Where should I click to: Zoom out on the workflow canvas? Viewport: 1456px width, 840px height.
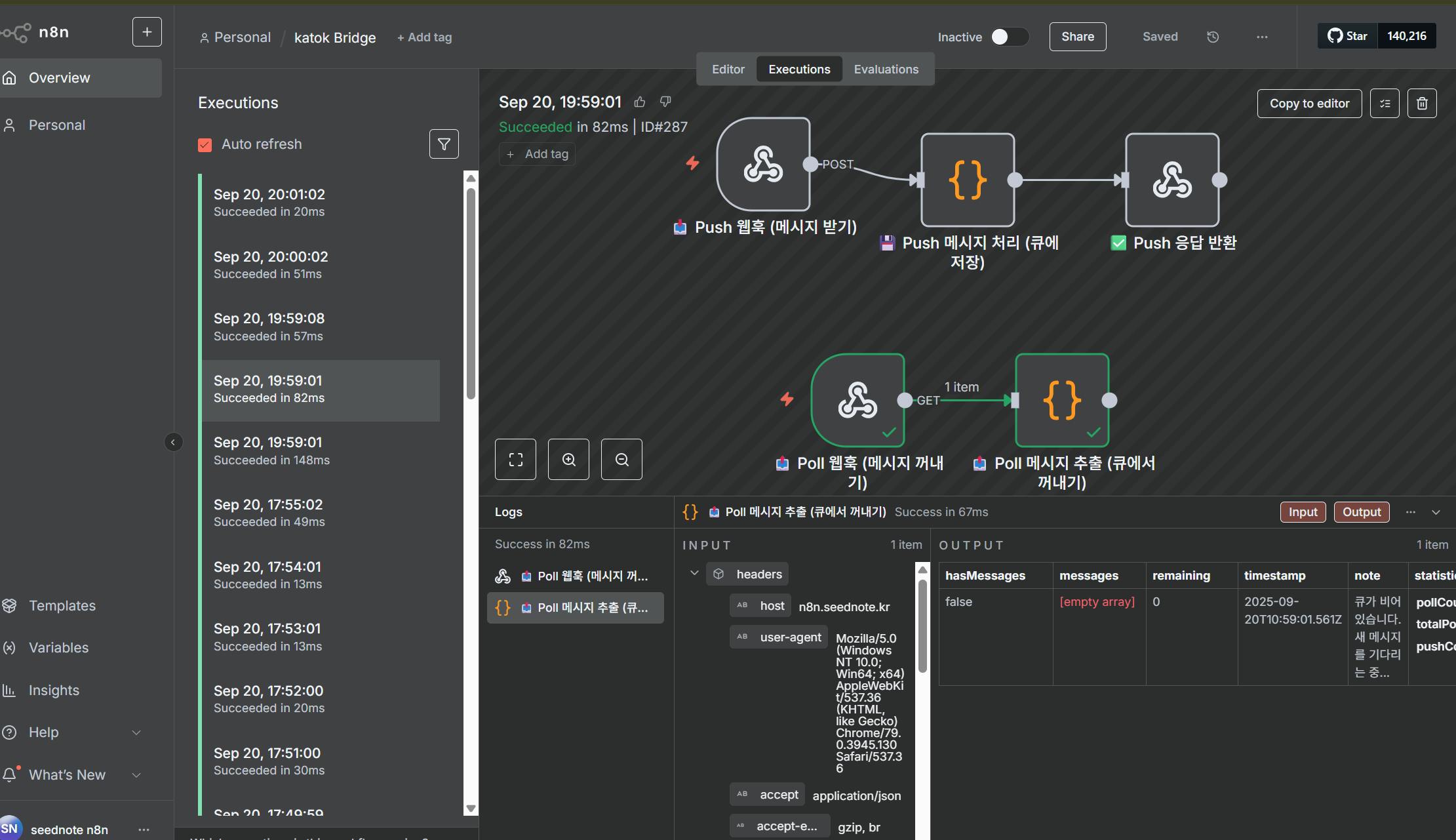(621, 460)
